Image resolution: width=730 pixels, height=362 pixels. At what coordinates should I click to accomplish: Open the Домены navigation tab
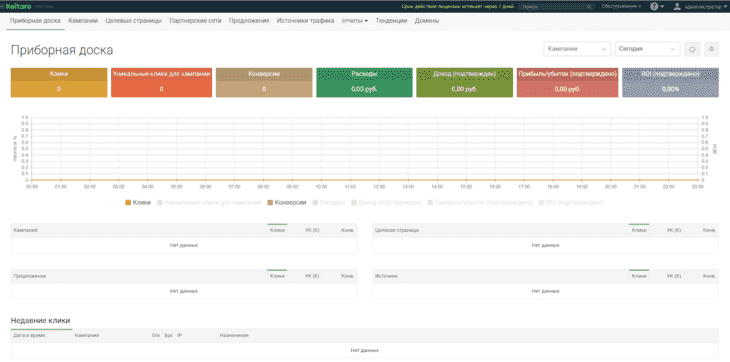click(426, 21)
